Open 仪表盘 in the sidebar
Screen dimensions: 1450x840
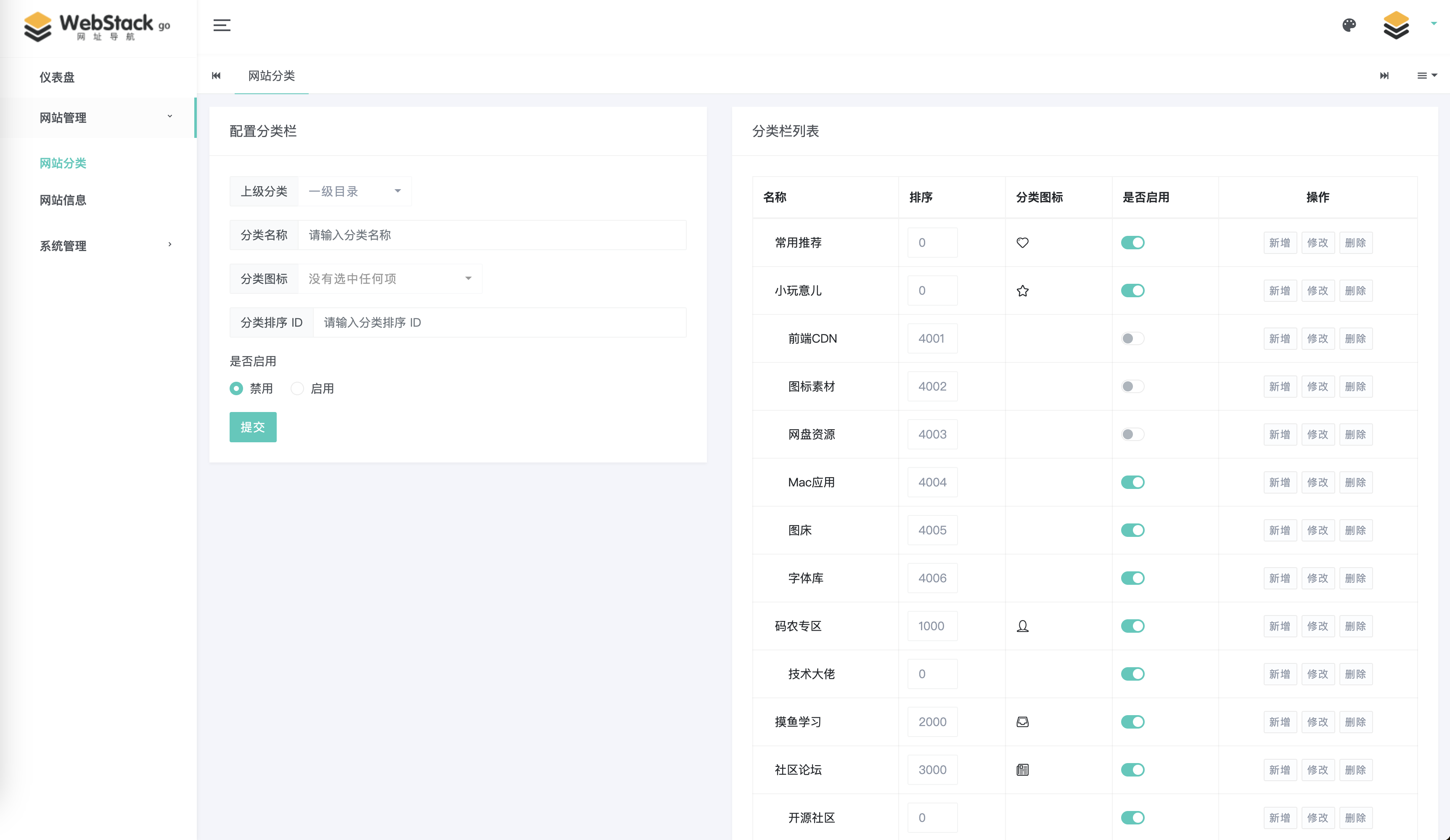(x=57, y=77)
